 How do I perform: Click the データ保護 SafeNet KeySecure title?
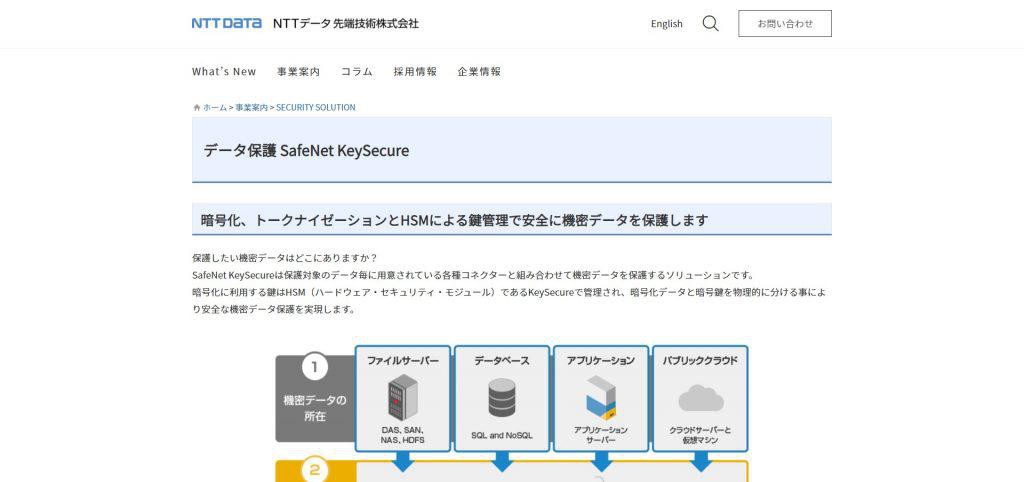306,151
